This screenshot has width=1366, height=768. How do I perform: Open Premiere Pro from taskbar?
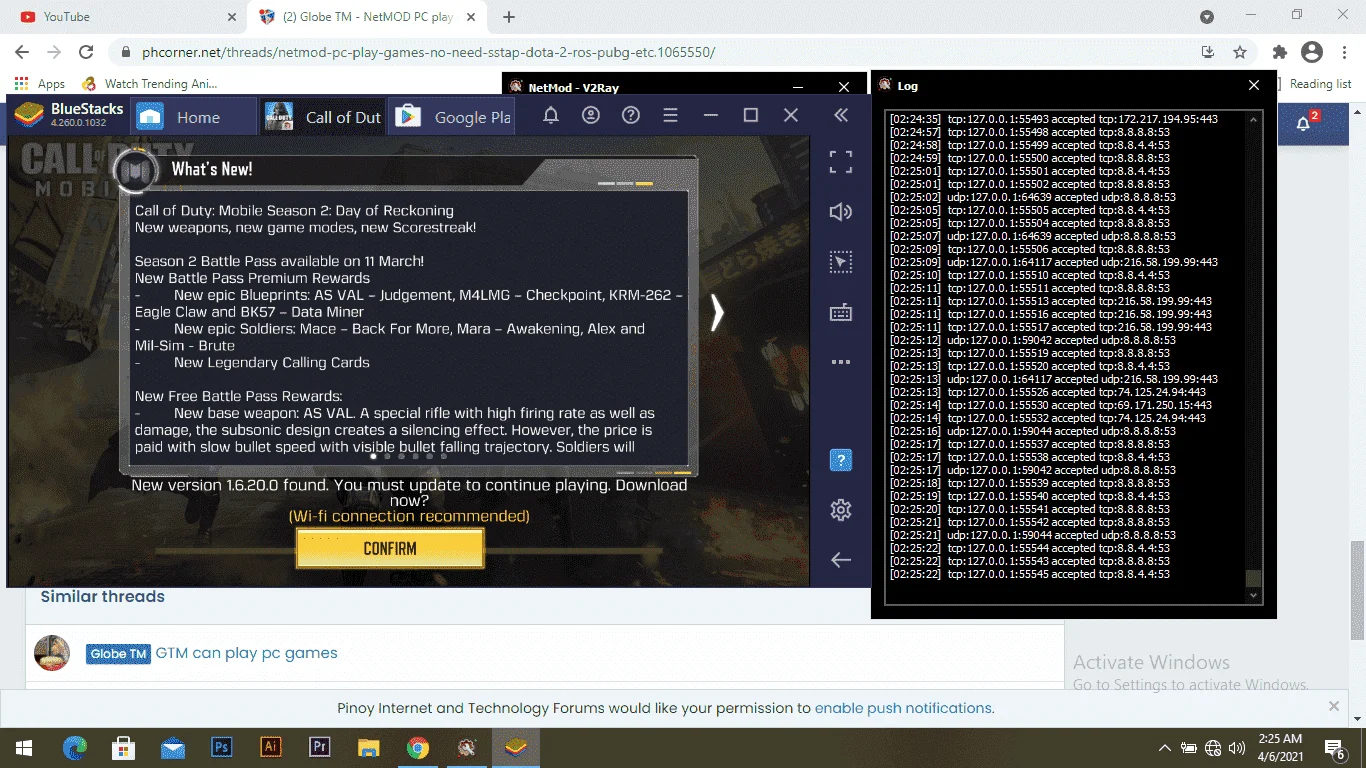320,747
